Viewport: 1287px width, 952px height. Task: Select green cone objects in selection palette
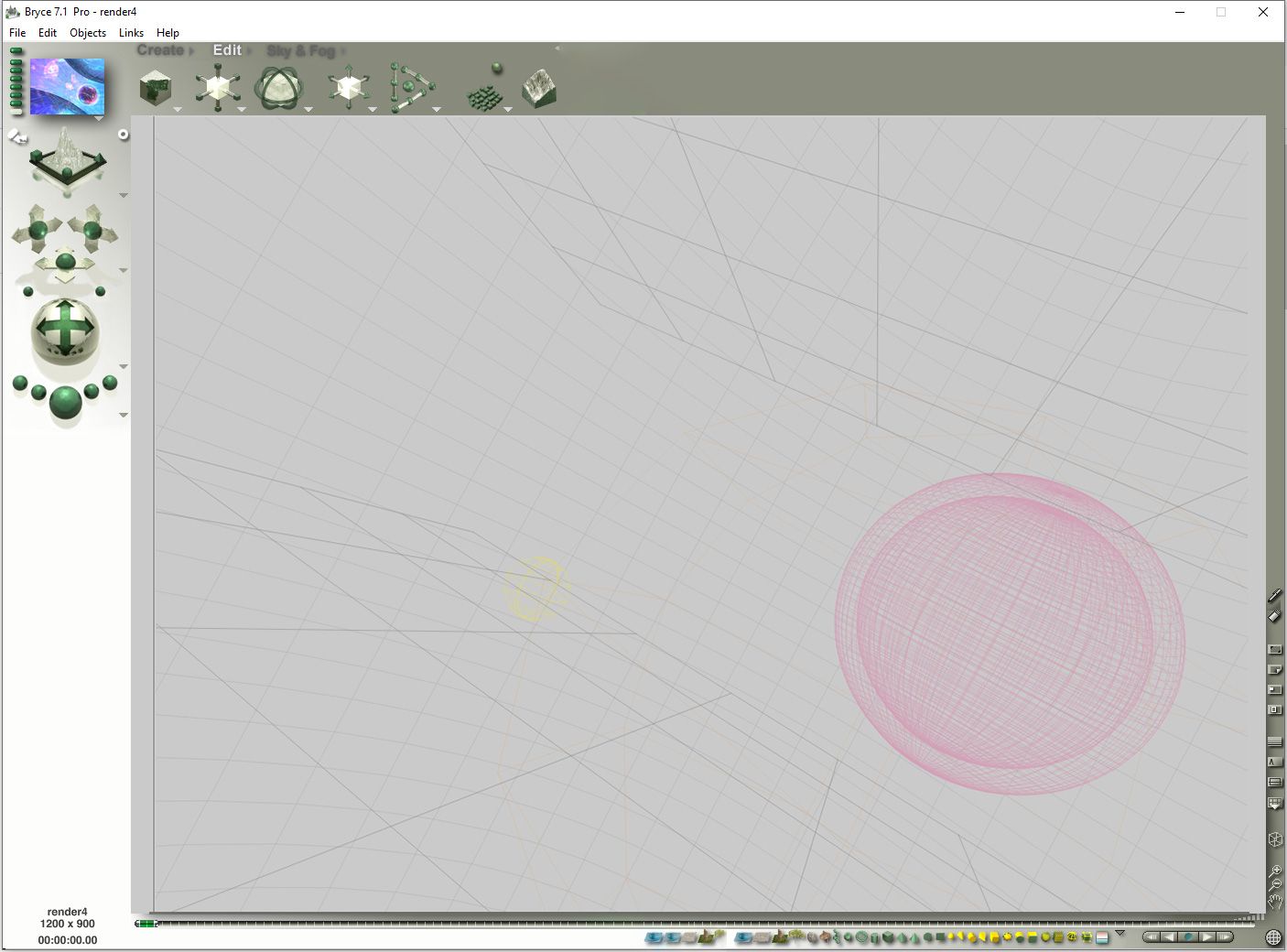click(914, 937)
